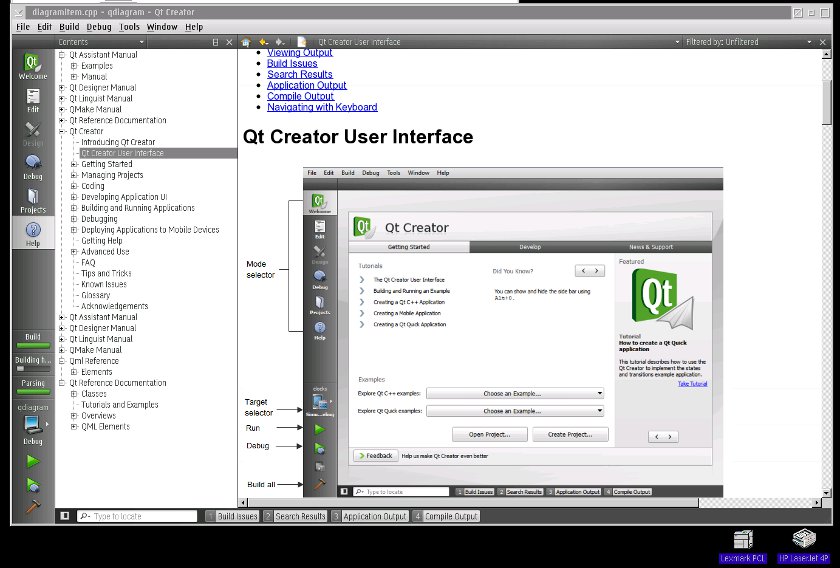This screenshot has height=568, width=840.
Task: Go to help Home page icon
Action: [246, 42]
